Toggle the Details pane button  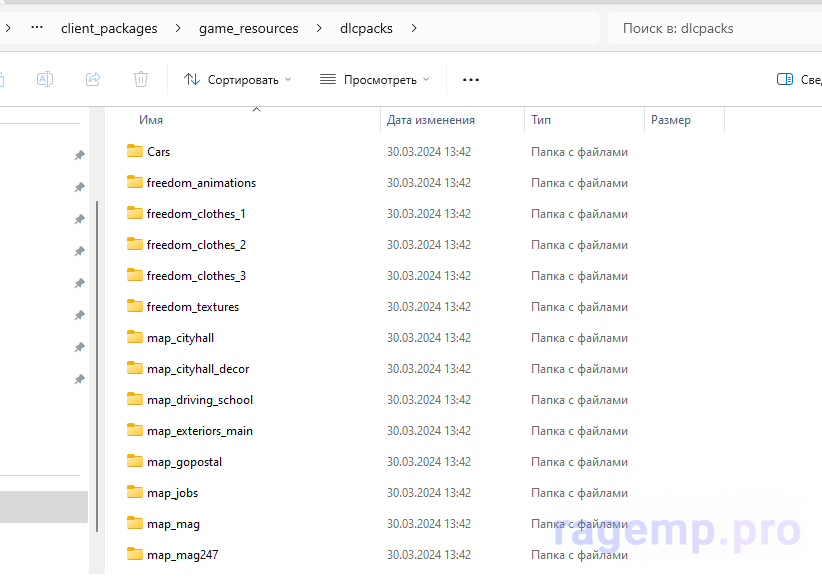click(x=797, y=79)
